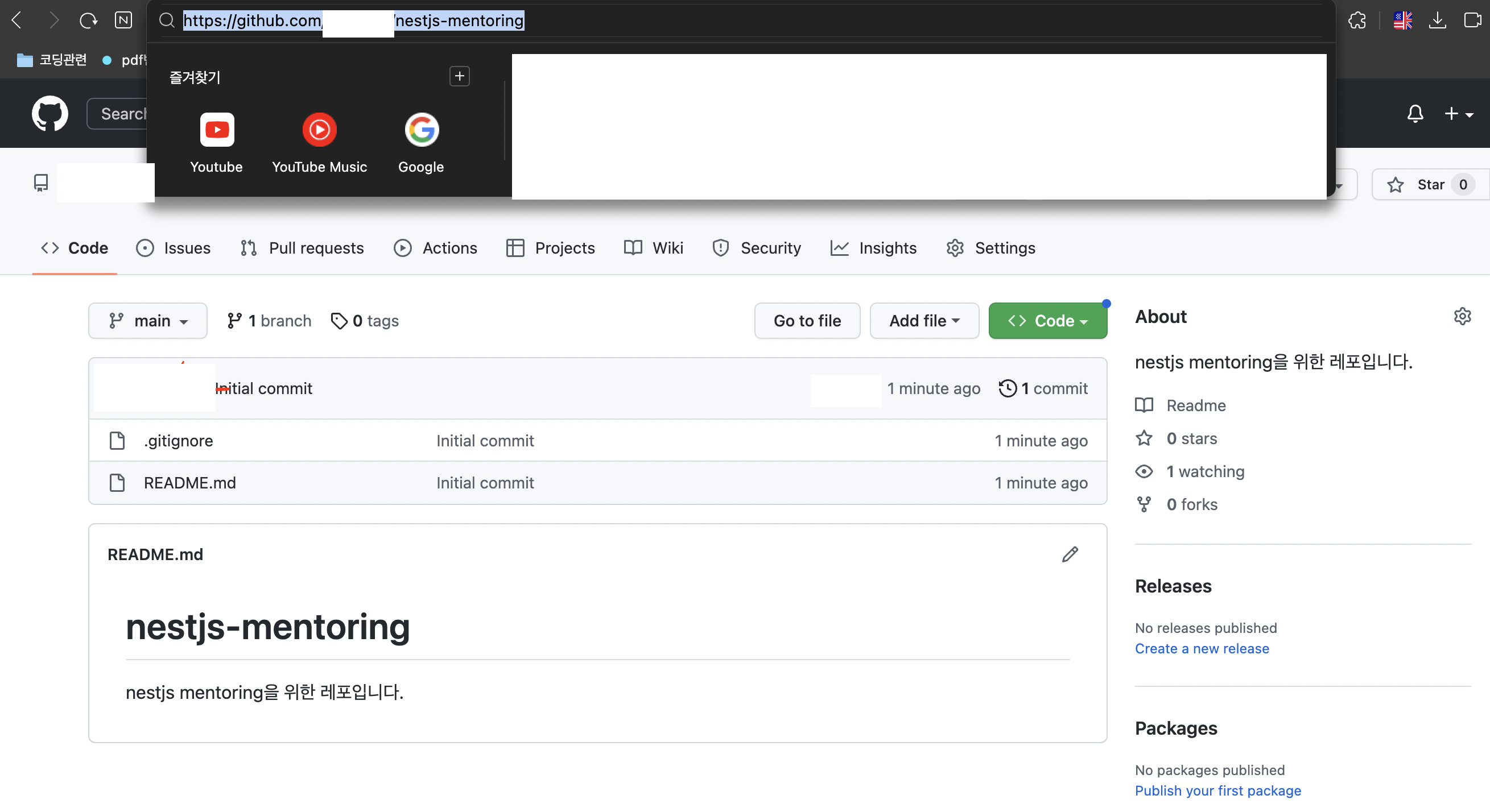Click Create a new release link
Viewport: 1490px width, 812px height.
tap(1202, 648)
